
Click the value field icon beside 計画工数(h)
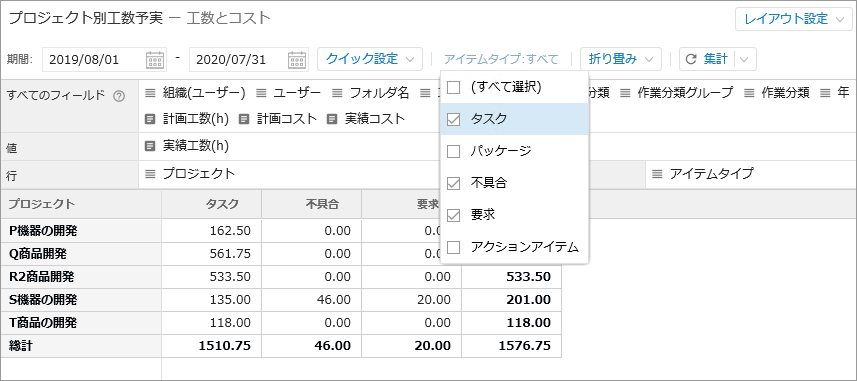(150, 119)
